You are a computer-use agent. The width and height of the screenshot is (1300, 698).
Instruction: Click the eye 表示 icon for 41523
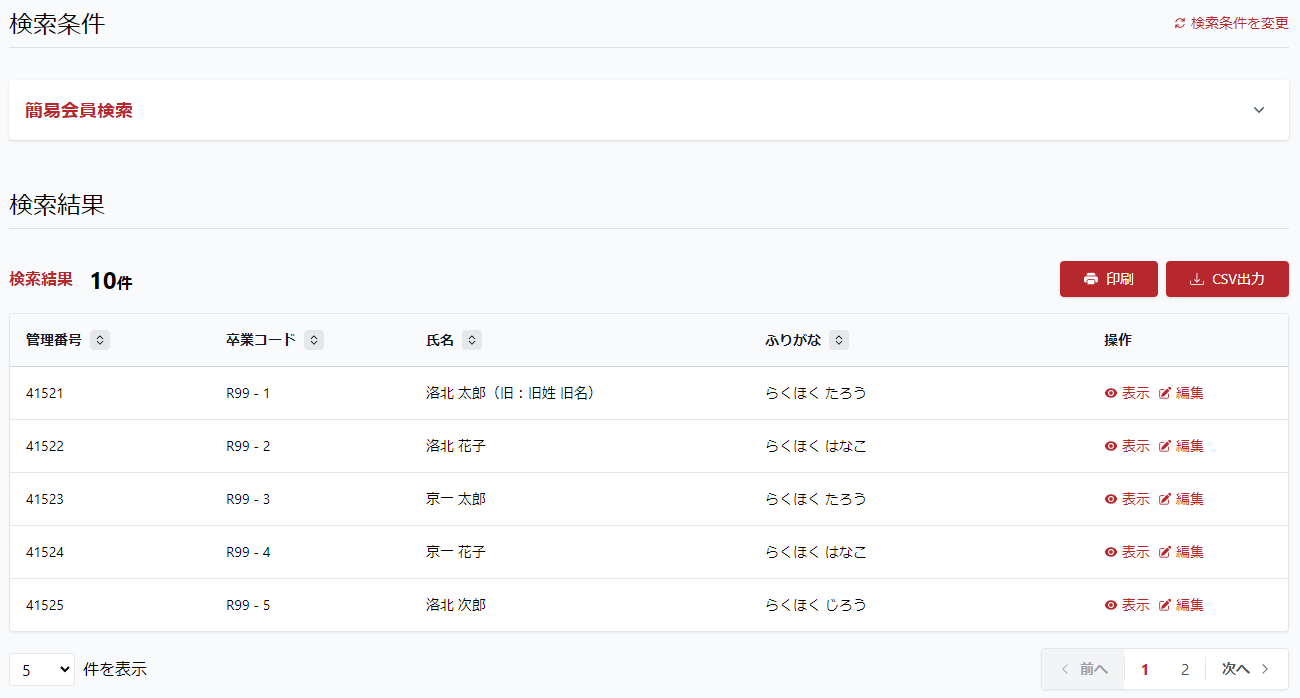point(1110,499)
